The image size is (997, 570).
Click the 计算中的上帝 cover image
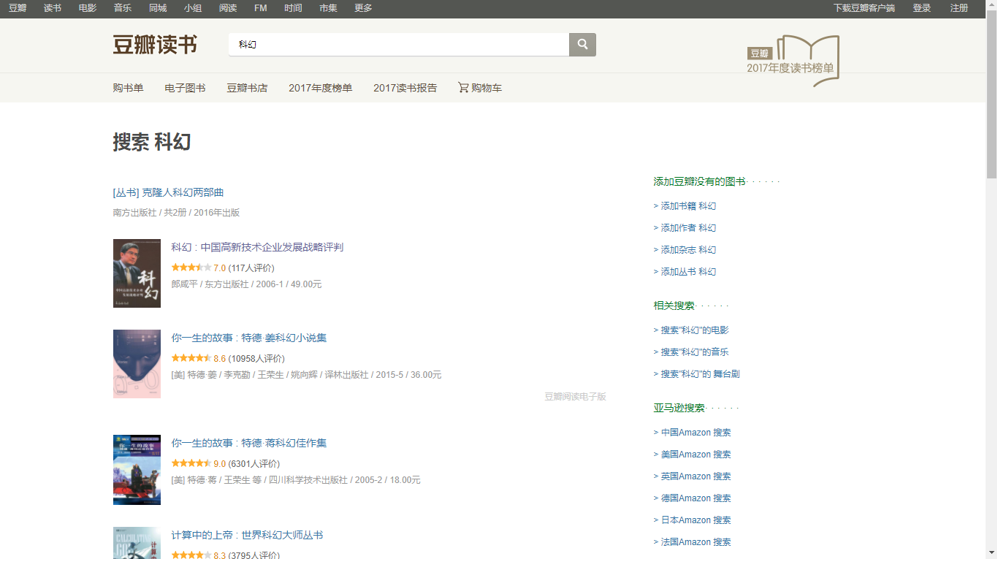pyautogui.click(x=137, y=543)
